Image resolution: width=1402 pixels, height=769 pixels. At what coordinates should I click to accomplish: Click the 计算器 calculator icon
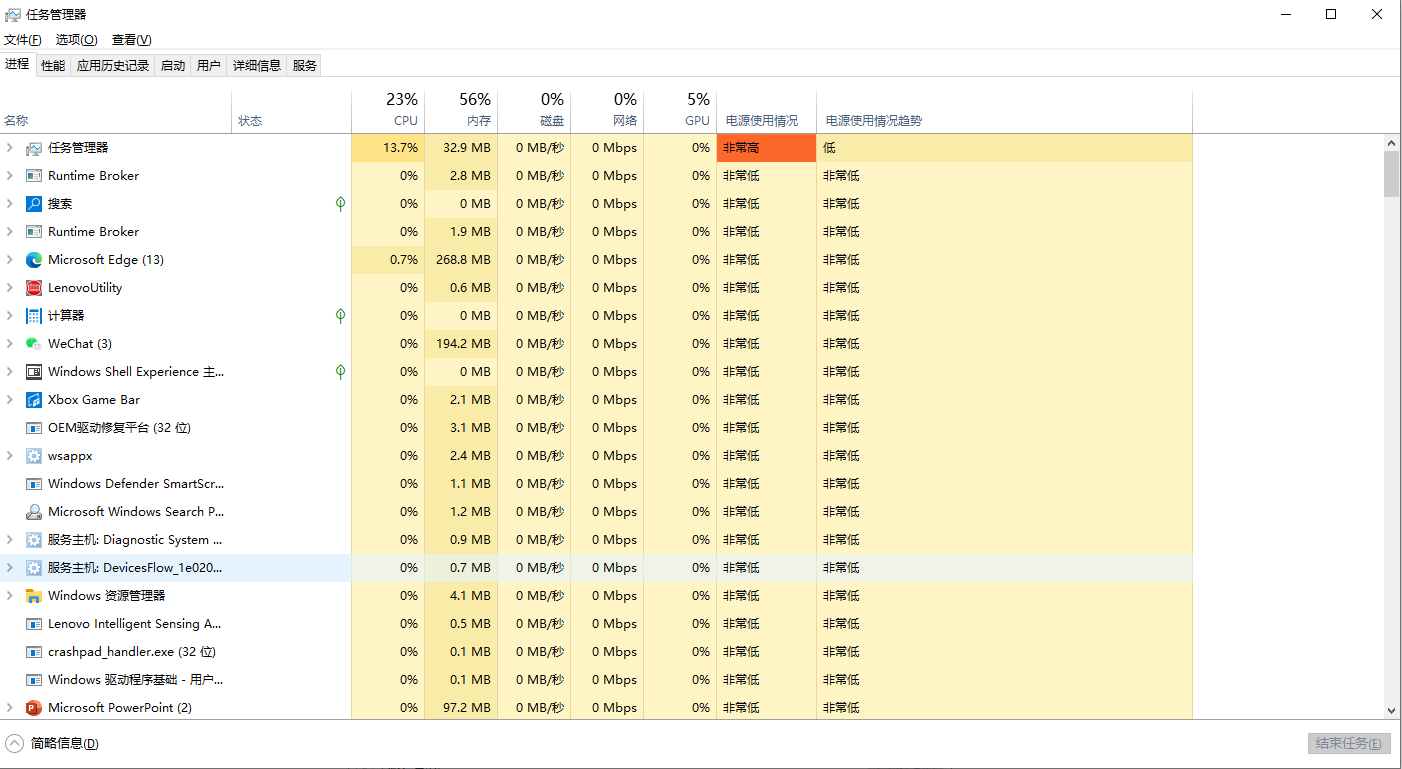point(34,316)
